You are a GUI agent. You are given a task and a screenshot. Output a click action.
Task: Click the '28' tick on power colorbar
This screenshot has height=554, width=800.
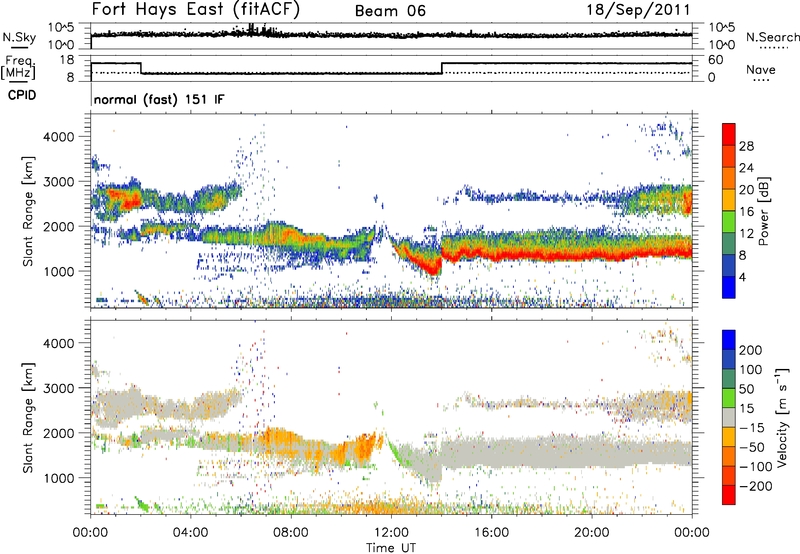tap(746, 146)
